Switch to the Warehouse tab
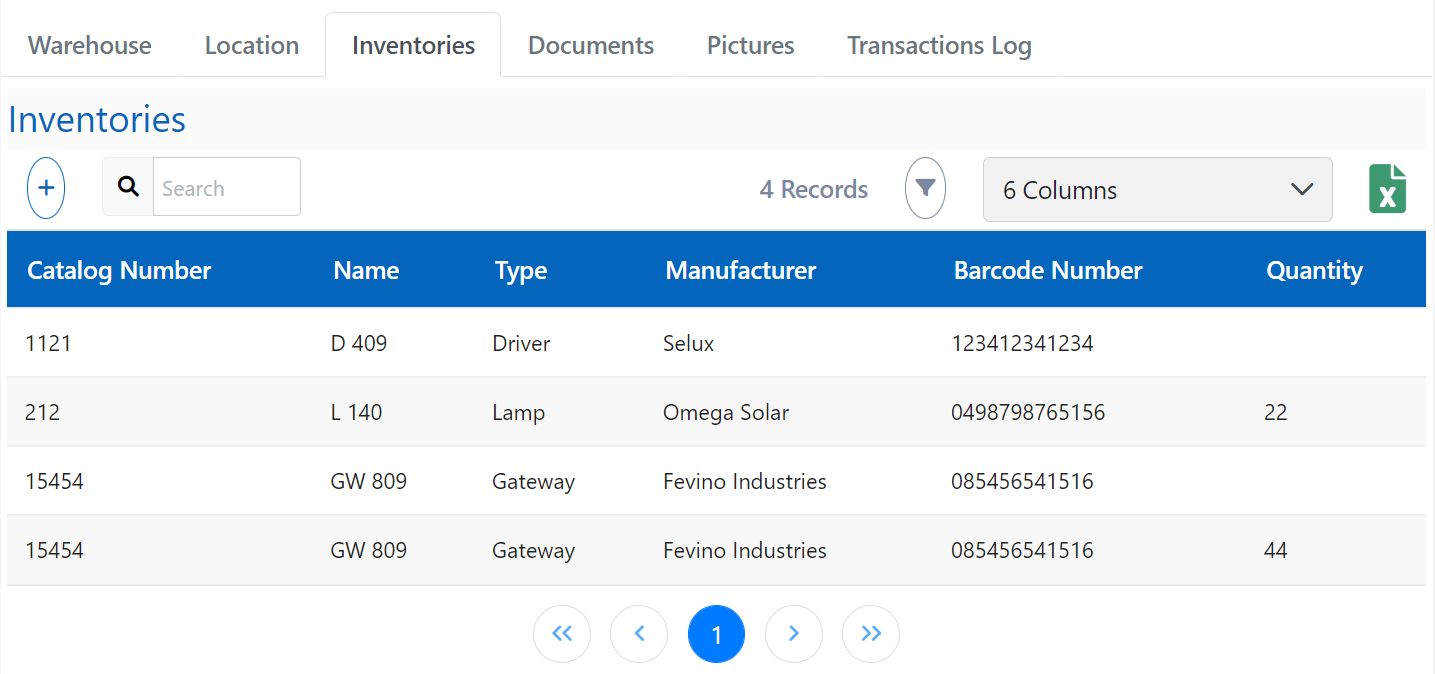 [x=90, y=46]
